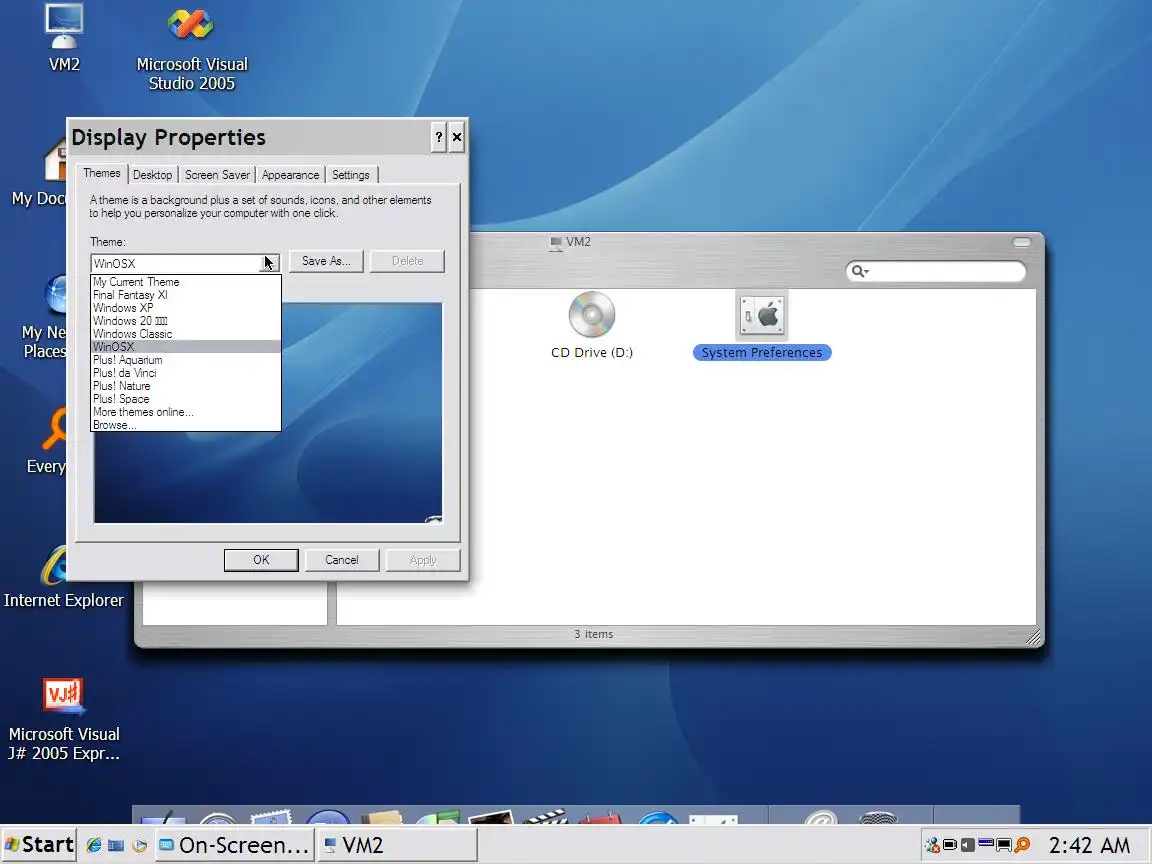Choose Windows Classic theme
The width and height of the screenshot is (1152, 864).
click(185, 334)
